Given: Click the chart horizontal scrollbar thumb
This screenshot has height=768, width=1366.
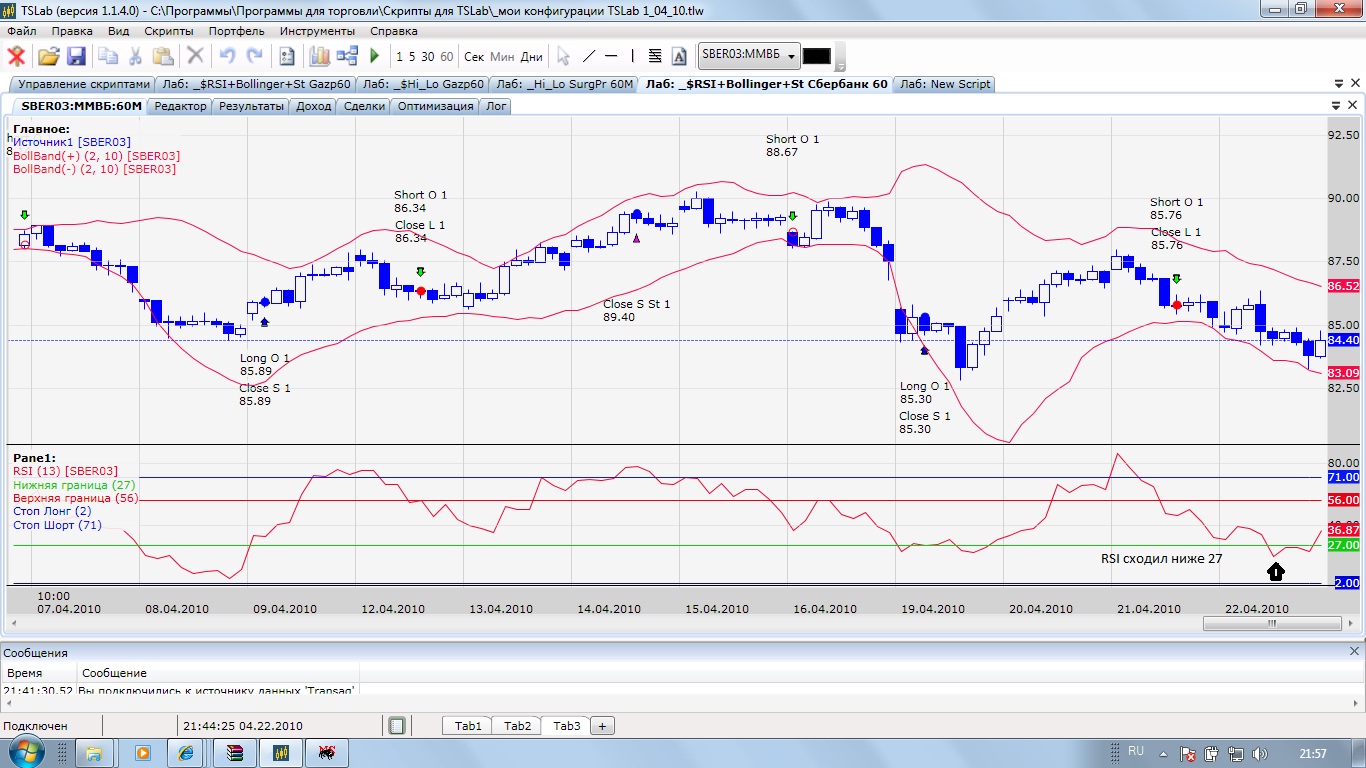Looking at the screenshot, I should [1272, 623].
